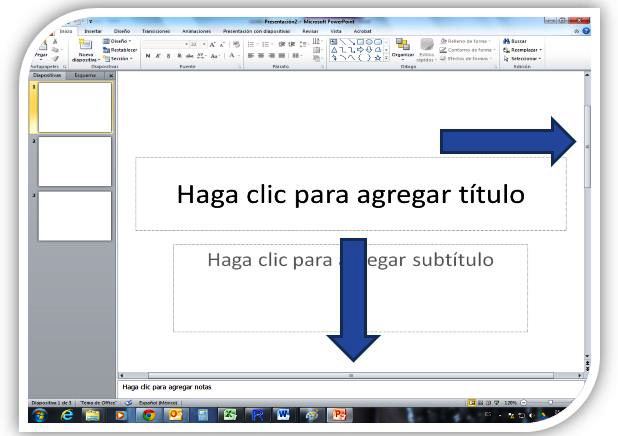Open the Sección dropdown
The width and height of the screenshot is (618, 436).
pos(121,58)
